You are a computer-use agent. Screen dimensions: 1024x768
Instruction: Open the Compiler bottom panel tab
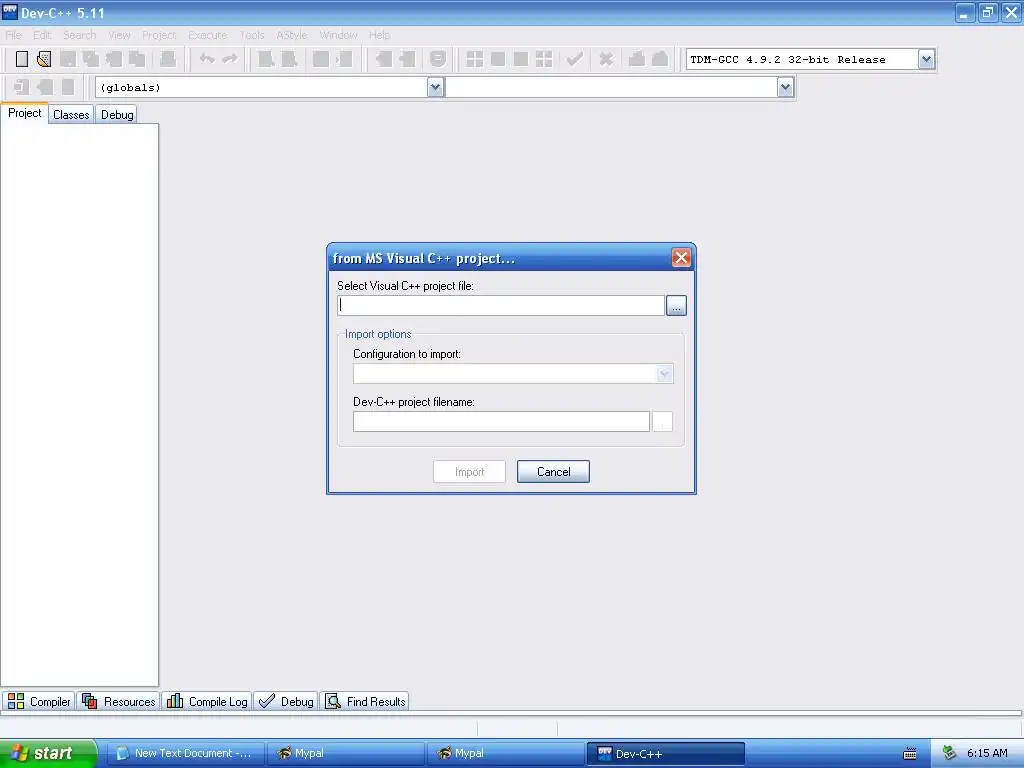(x=39, y=701)
